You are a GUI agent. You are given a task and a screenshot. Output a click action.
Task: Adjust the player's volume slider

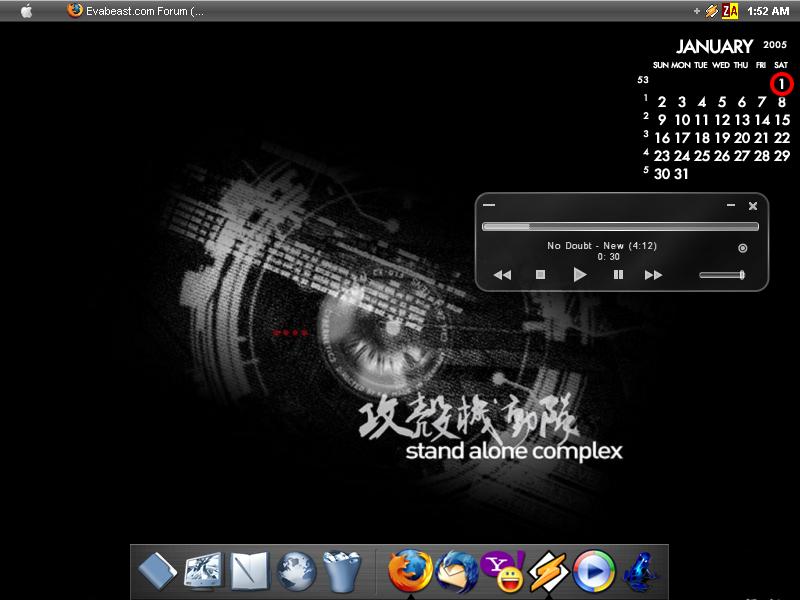[x=722, y=275]
